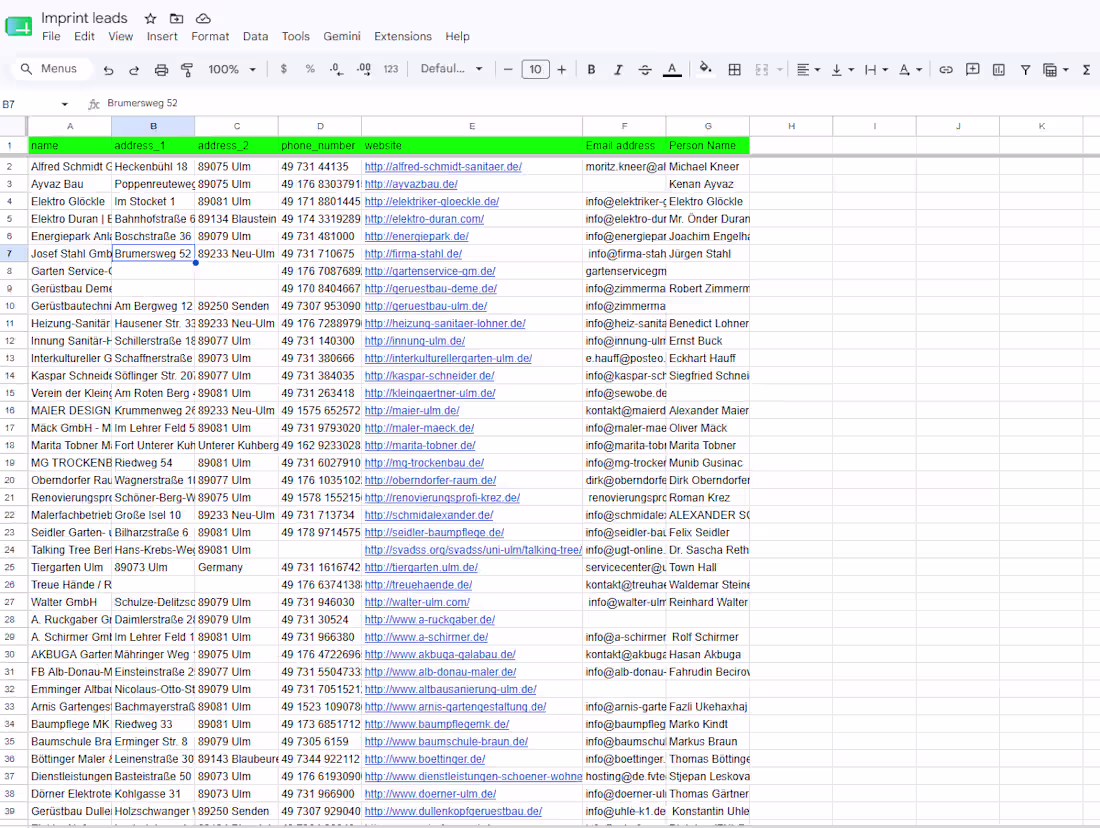Open the zoom 100% dropdown
The width and height of the screenshot is (1100, 828).
232,69
